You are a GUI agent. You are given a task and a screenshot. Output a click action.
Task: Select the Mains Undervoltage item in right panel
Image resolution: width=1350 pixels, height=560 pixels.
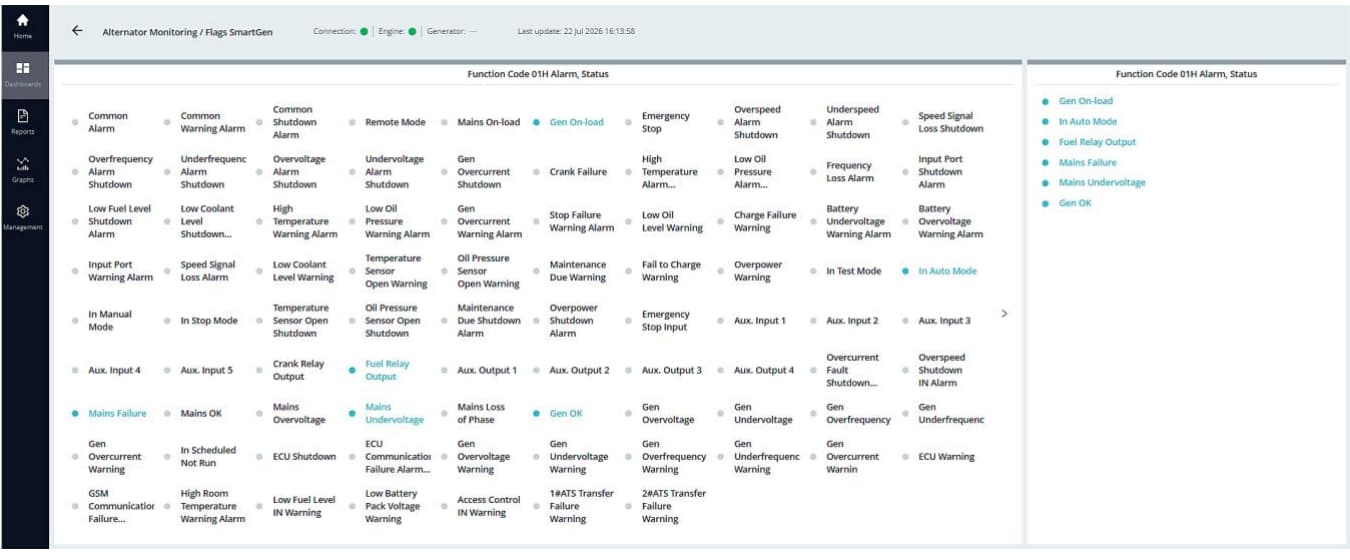pyautogui.click(x=1093, y=182)
